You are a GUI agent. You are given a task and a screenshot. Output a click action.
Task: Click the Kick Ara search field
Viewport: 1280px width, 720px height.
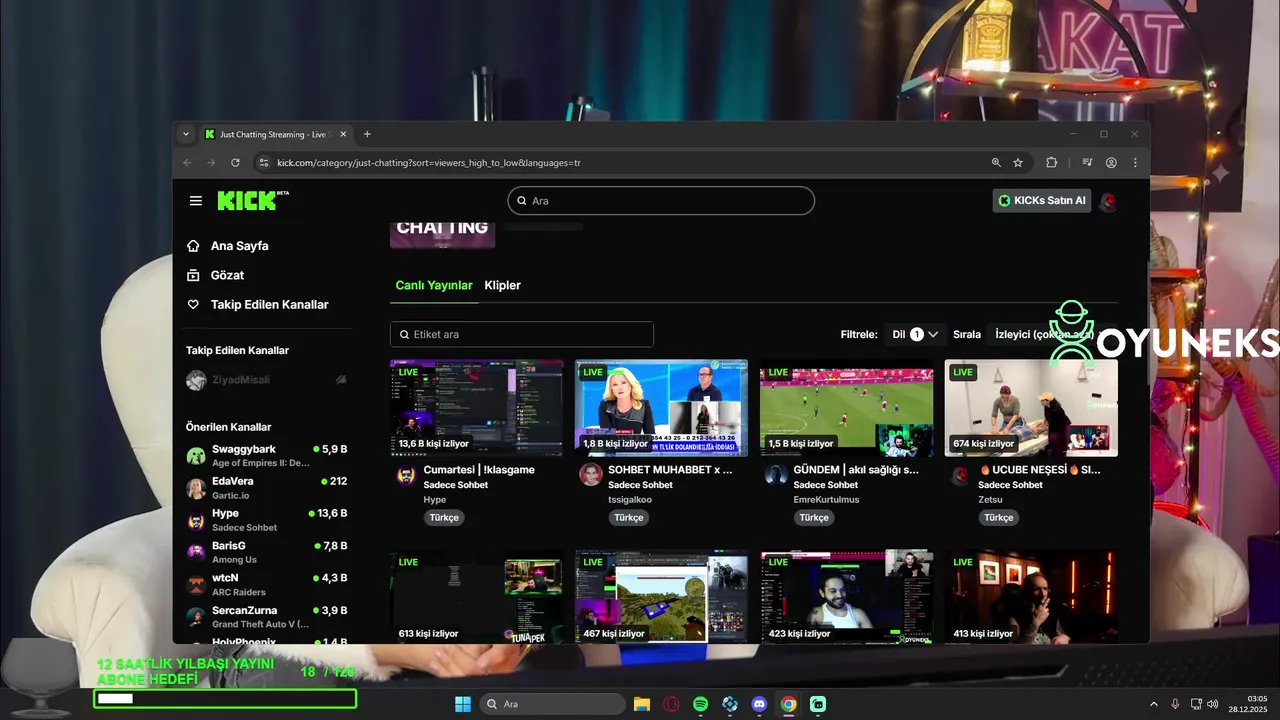point(661,201)
